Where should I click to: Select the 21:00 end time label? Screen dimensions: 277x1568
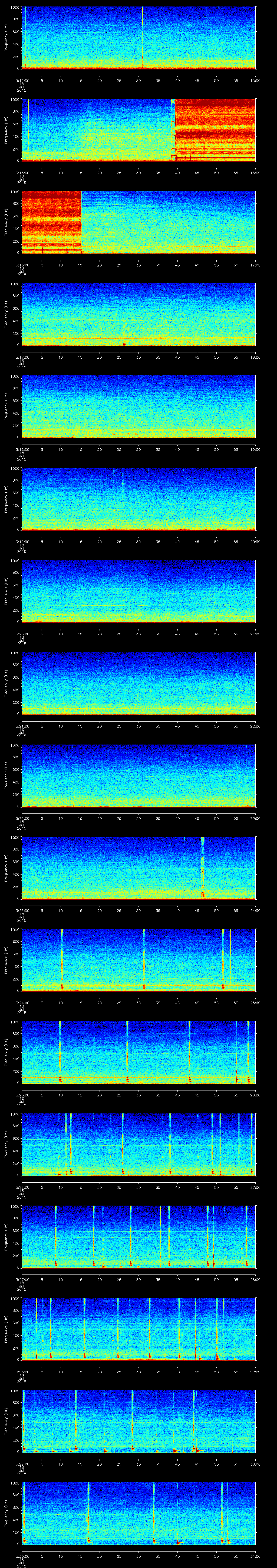click(x=255, y=634)
